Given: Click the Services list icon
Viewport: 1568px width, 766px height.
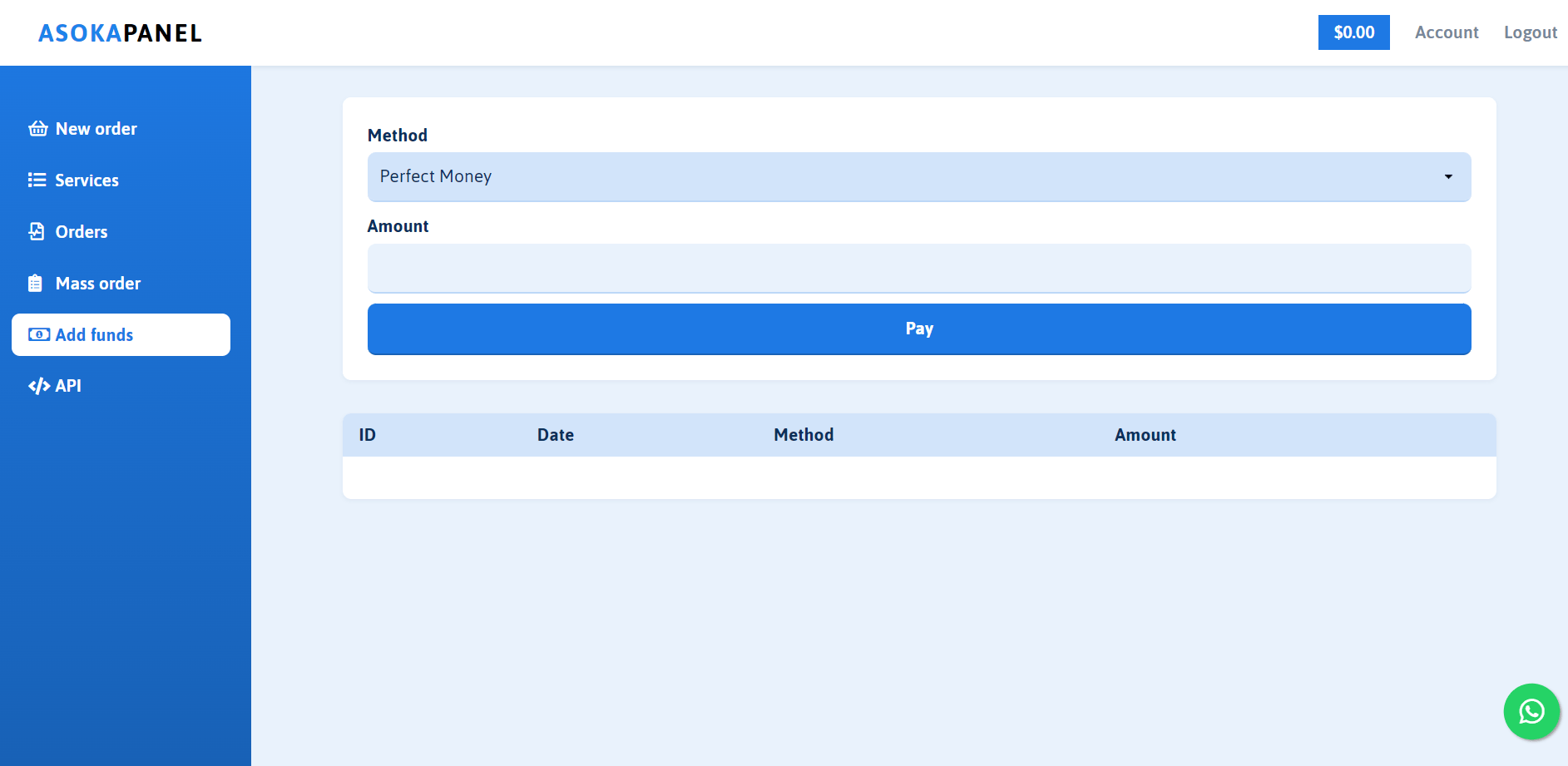Looking at the screenshot, I should (37, 180).
